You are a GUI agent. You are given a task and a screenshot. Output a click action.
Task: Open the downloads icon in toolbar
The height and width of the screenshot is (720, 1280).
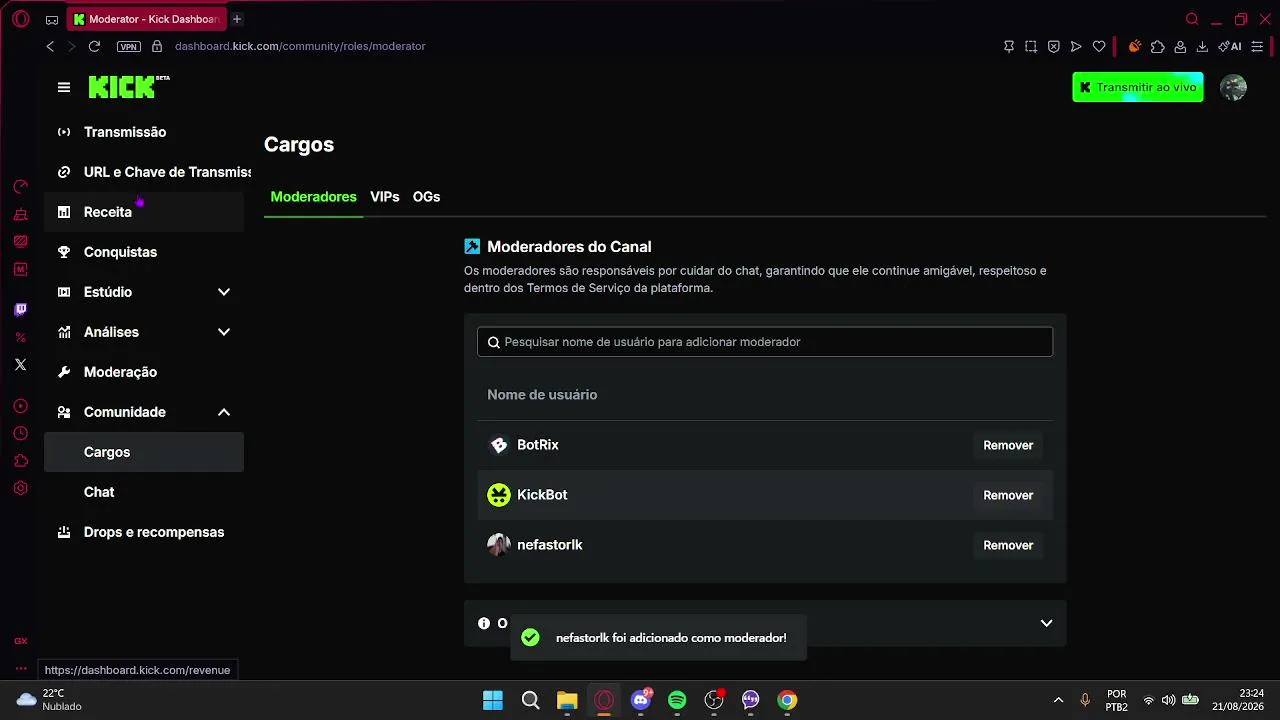(1202, 46)
